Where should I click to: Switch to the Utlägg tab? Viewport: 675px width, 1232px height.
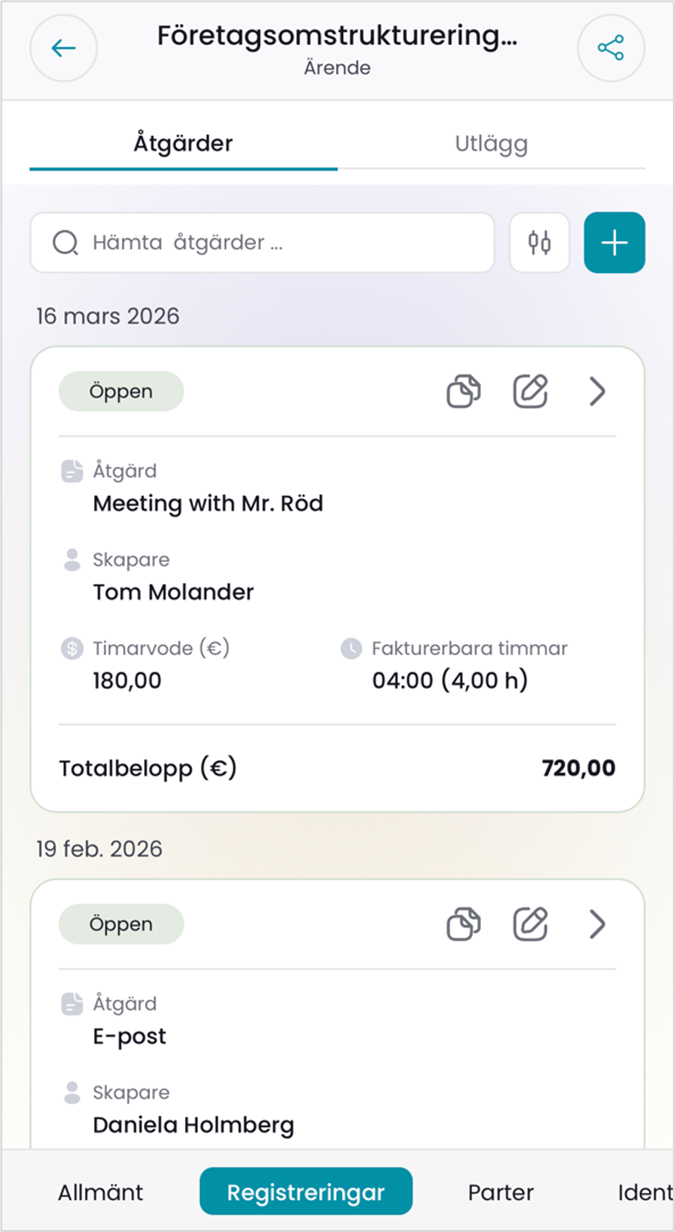[x=491, y=143]
